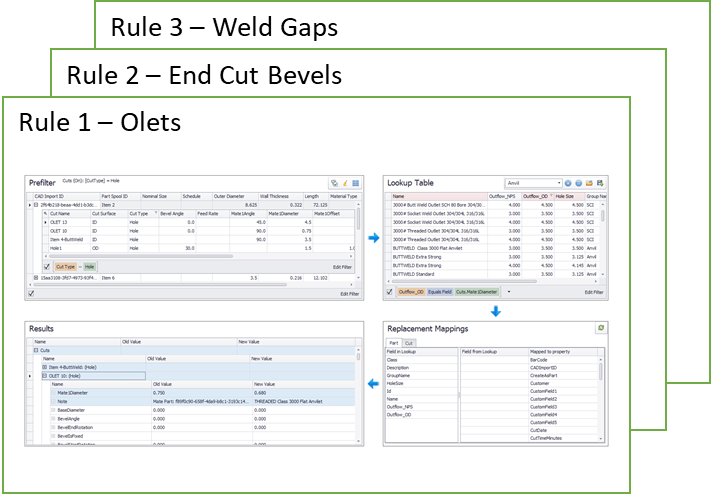
Task: Toggle the Note row checkbox in Results
Action: [53, 401]
